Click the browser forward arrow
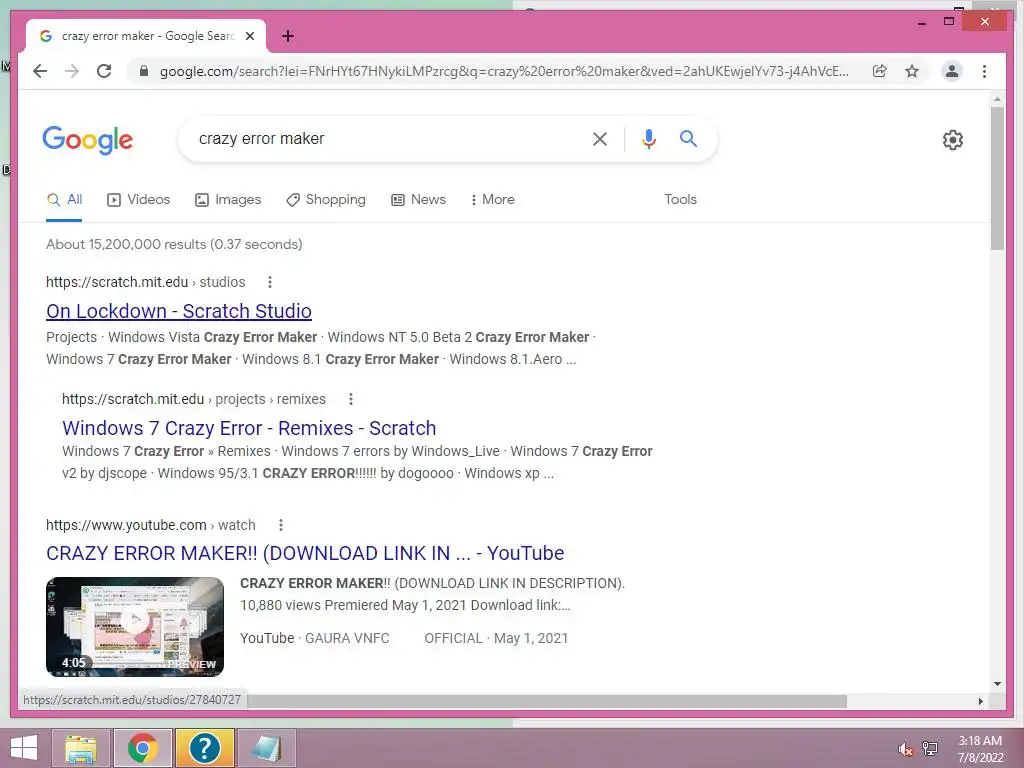The height and width of the screenshot is (768, 1024). click(72, 71)
